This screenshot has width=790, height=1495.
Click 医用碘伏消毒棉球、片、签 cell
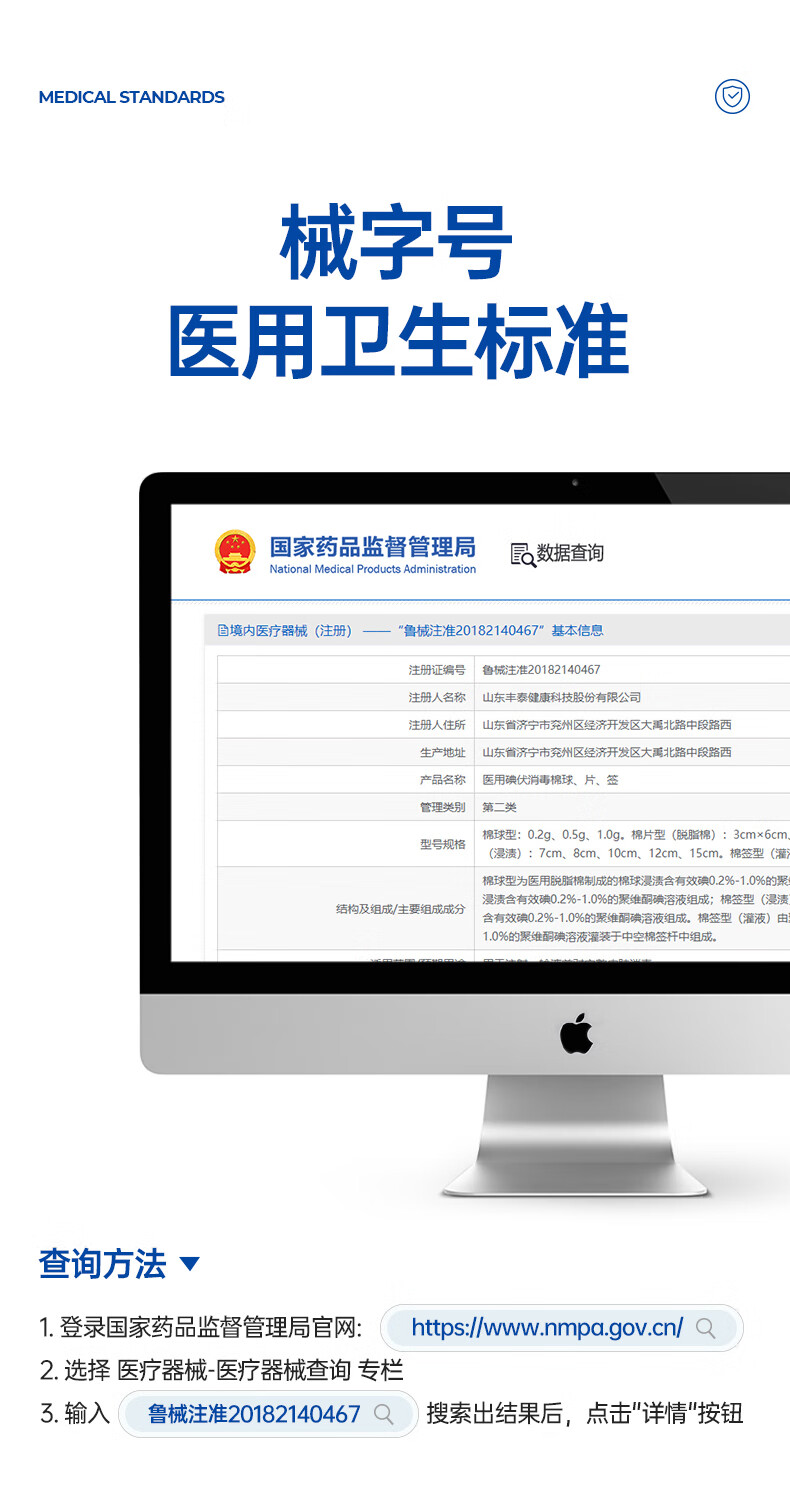click(x=550, y=780)
